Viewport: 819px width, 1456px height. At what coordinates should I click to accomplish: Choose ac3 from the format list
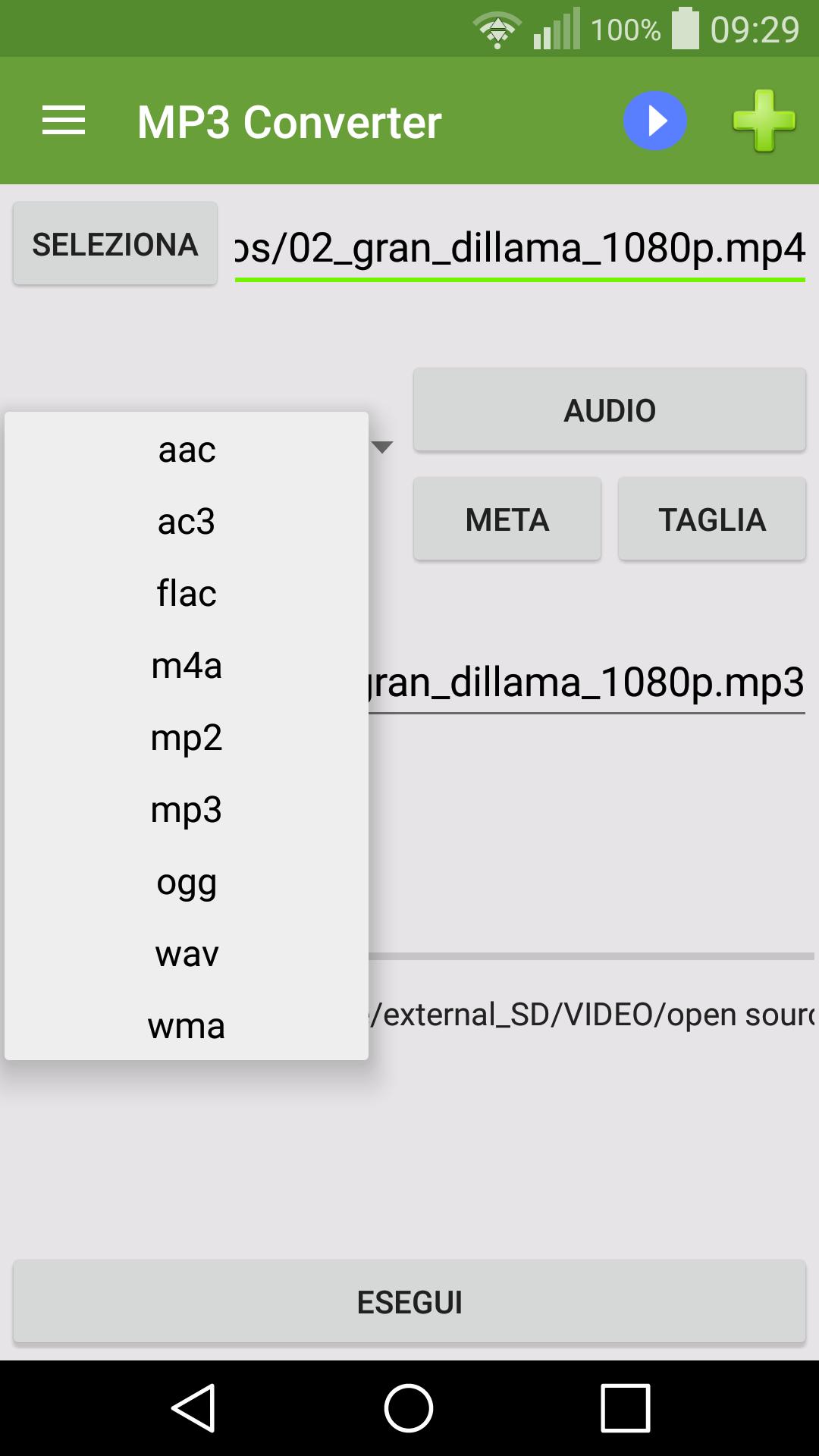(x=187, y=521)
